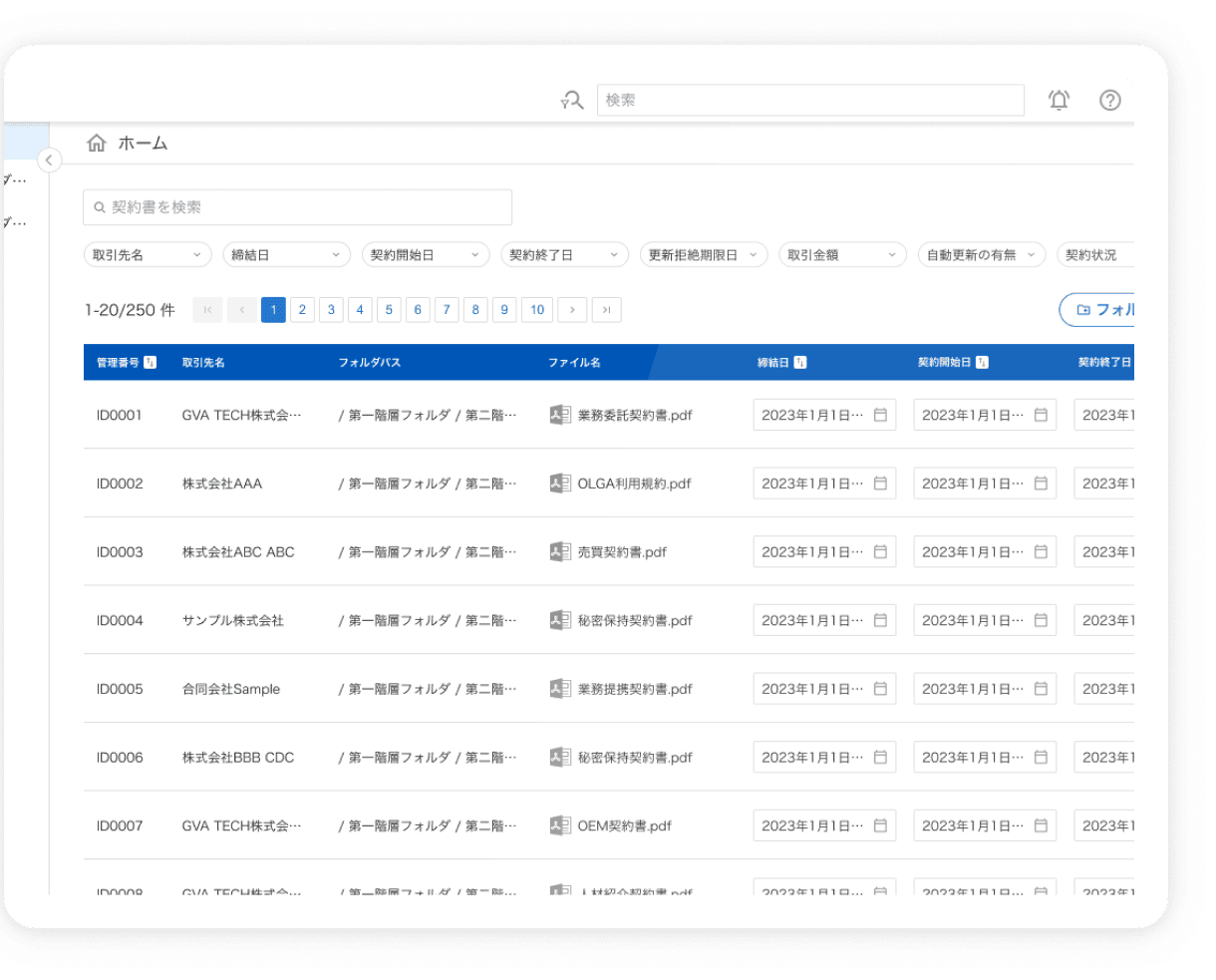Go to first page of results
Image resolution: width=1216 pixels, height=980 pixels.
(207, 310)
